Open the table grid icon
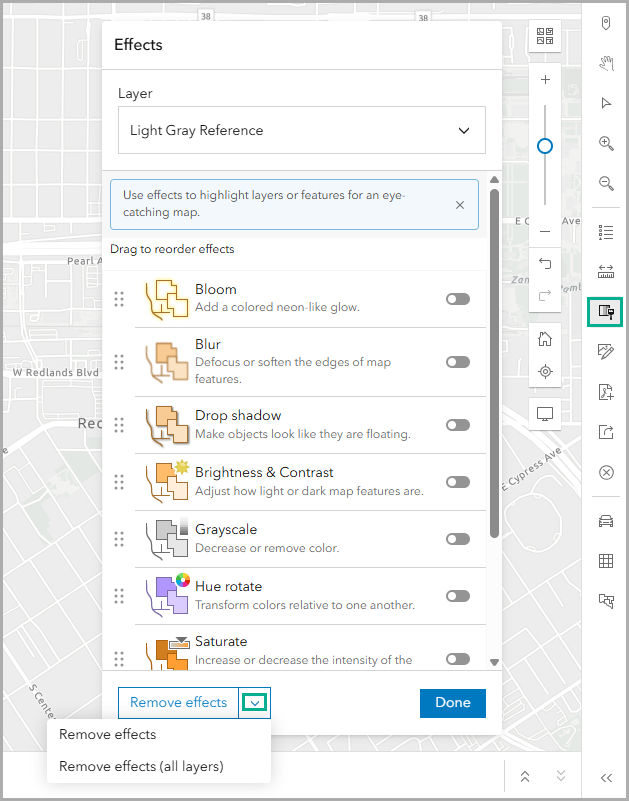629x801 pixels. point(605,561)
